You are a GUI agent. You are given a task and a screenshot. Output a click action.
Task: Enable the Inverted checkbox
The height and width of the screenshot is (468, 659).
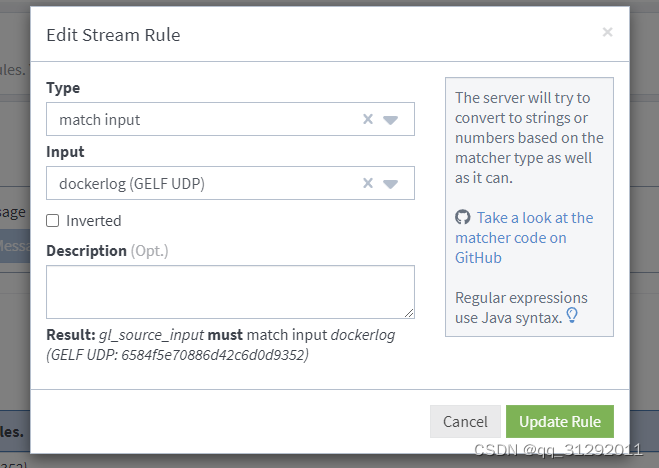pyautogui.click(x=53, y=221)
